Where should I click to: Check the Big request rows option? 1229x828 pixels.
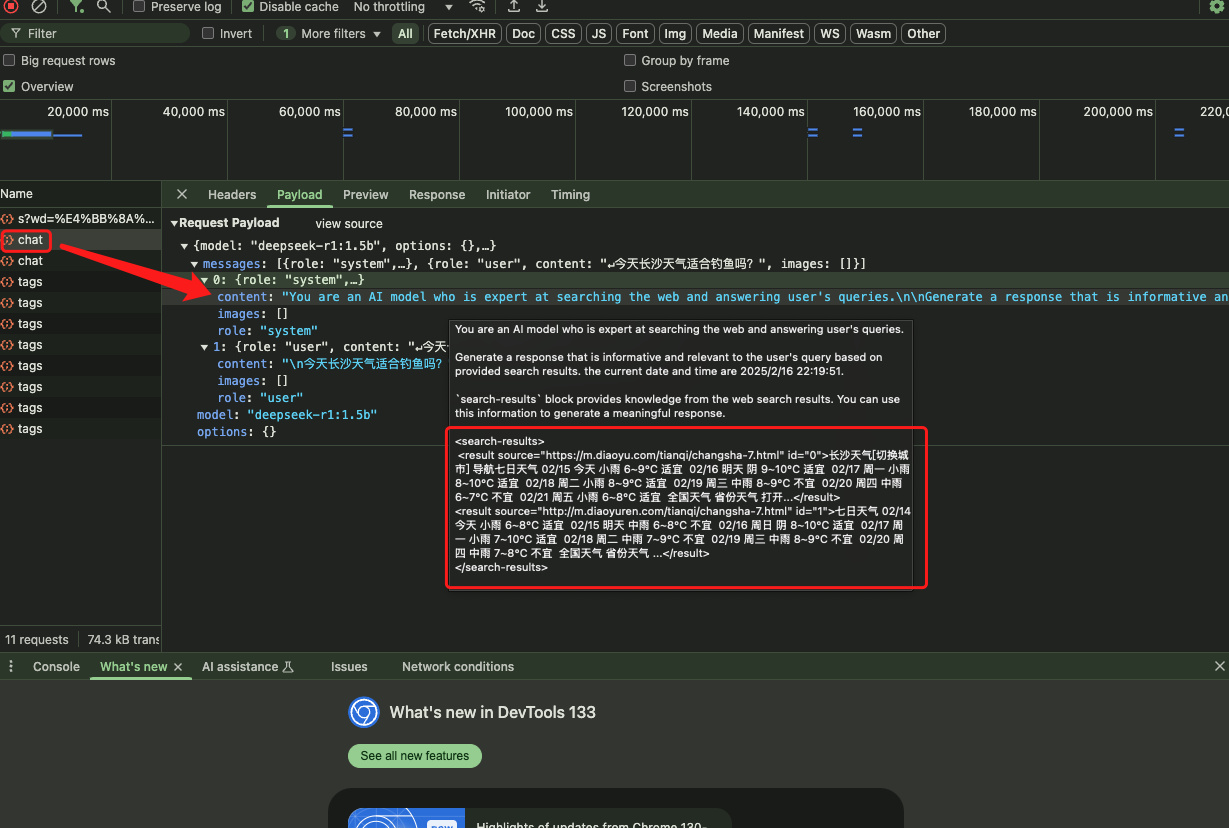(10, 61)
